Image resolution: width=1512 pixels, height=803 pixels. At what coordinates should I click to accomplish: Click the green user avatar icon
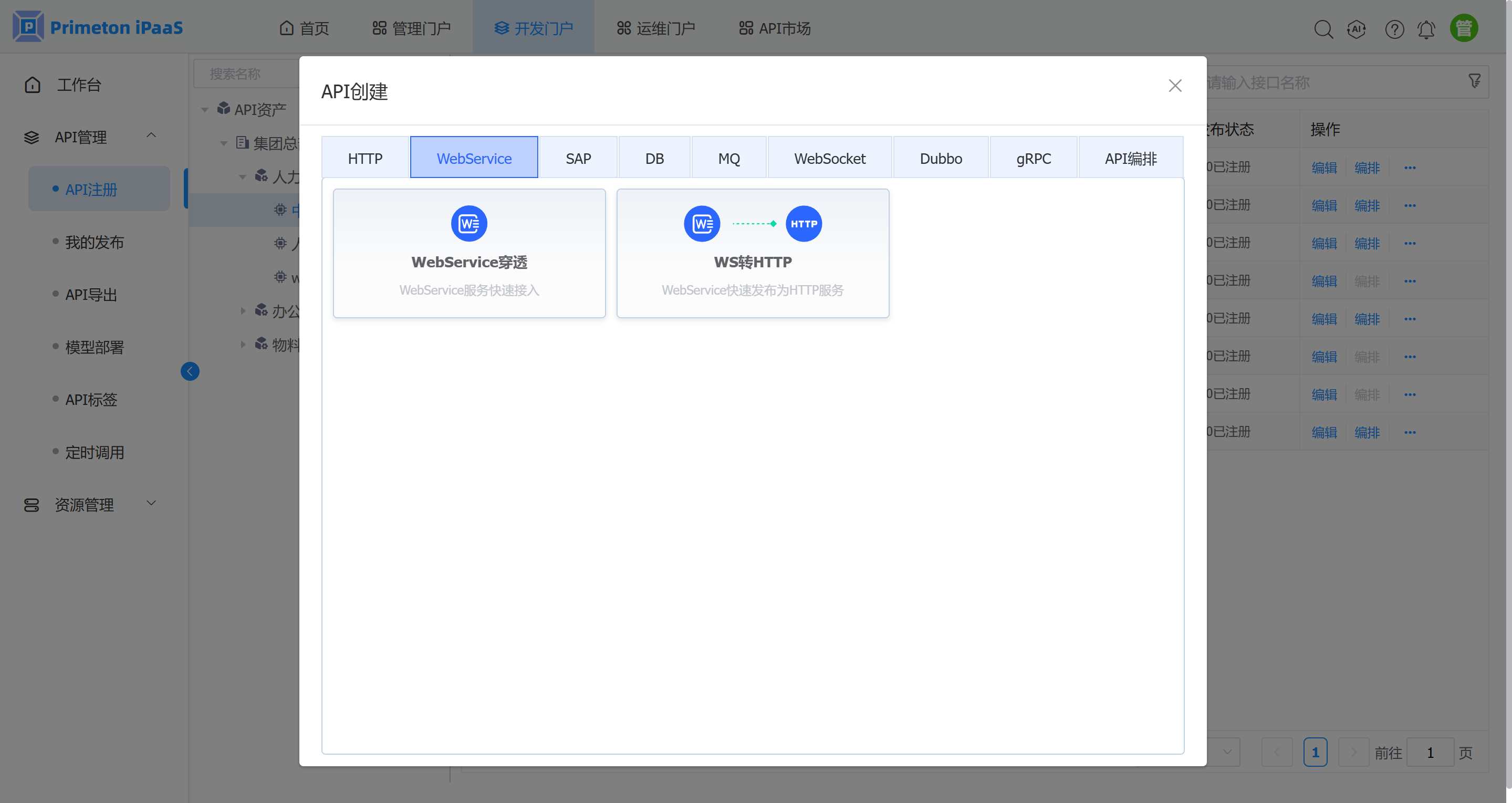(1463, 28)
